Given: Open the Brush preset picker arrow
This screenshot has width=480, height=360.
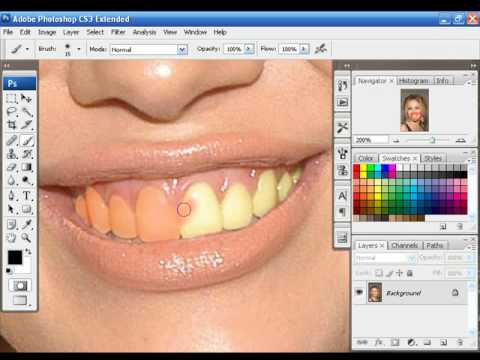Looking at the screenshot, I should 79,49.
